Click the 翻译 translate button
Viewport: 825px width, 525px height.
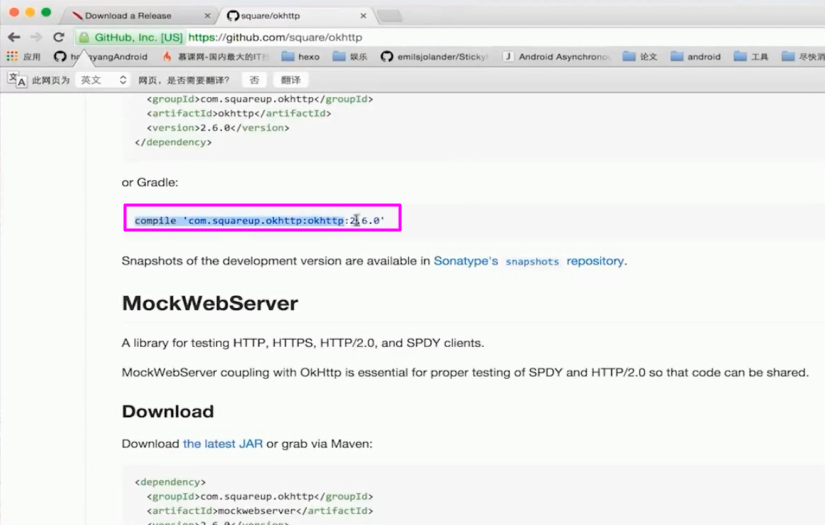(290, 80)
